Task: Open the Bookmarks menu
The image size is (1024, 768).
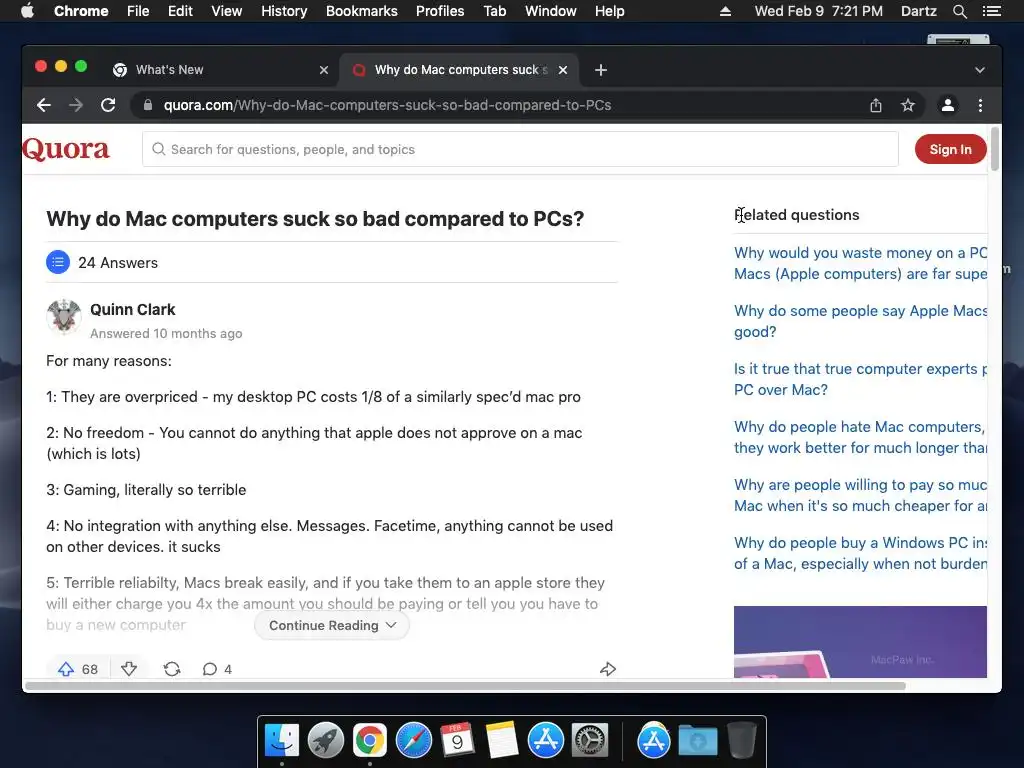Action: pos(362,11)
